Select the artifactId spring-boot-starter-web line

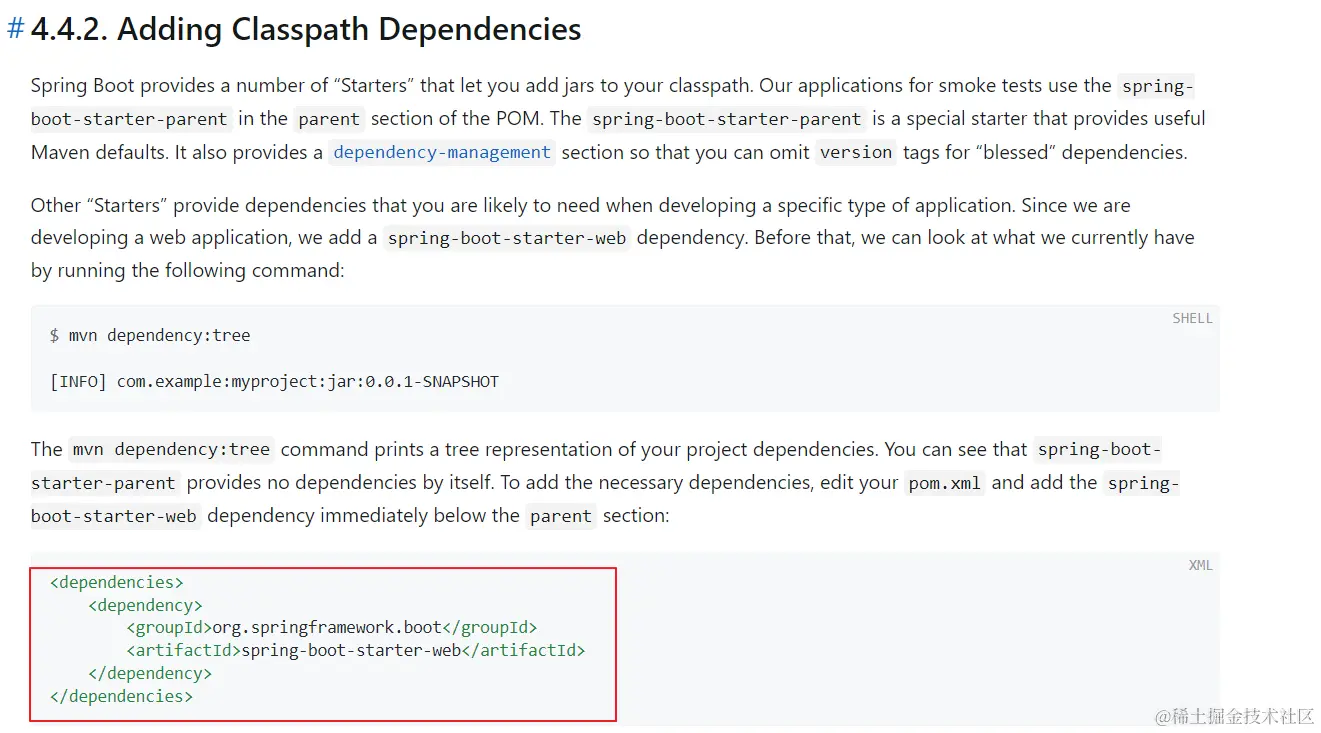tap(356, 651)
